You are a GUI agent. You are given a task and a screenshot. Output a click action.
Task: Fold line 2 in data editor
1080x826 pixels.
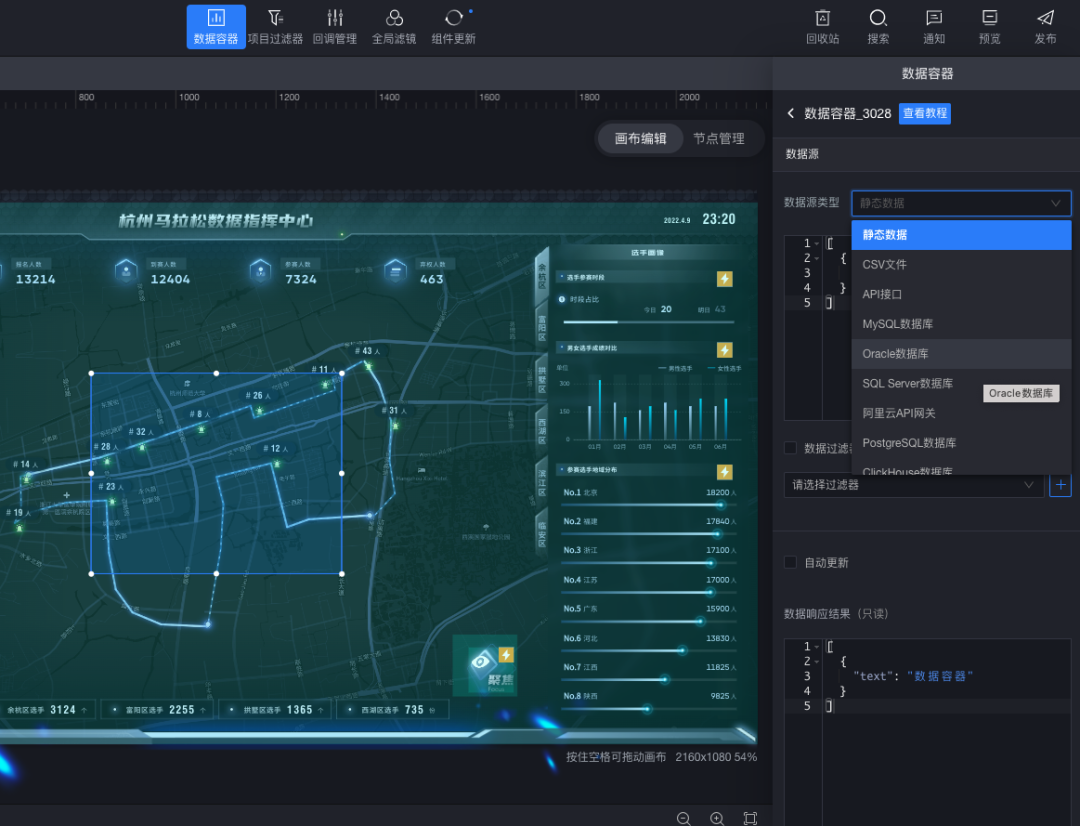pos(817,258)
